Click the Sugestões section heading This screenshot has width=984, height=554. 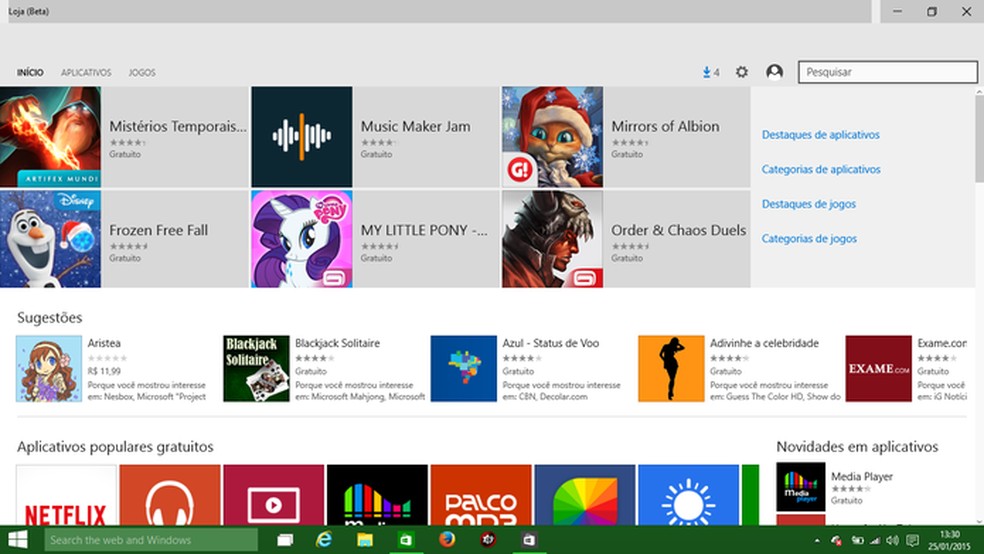(50, 317)
